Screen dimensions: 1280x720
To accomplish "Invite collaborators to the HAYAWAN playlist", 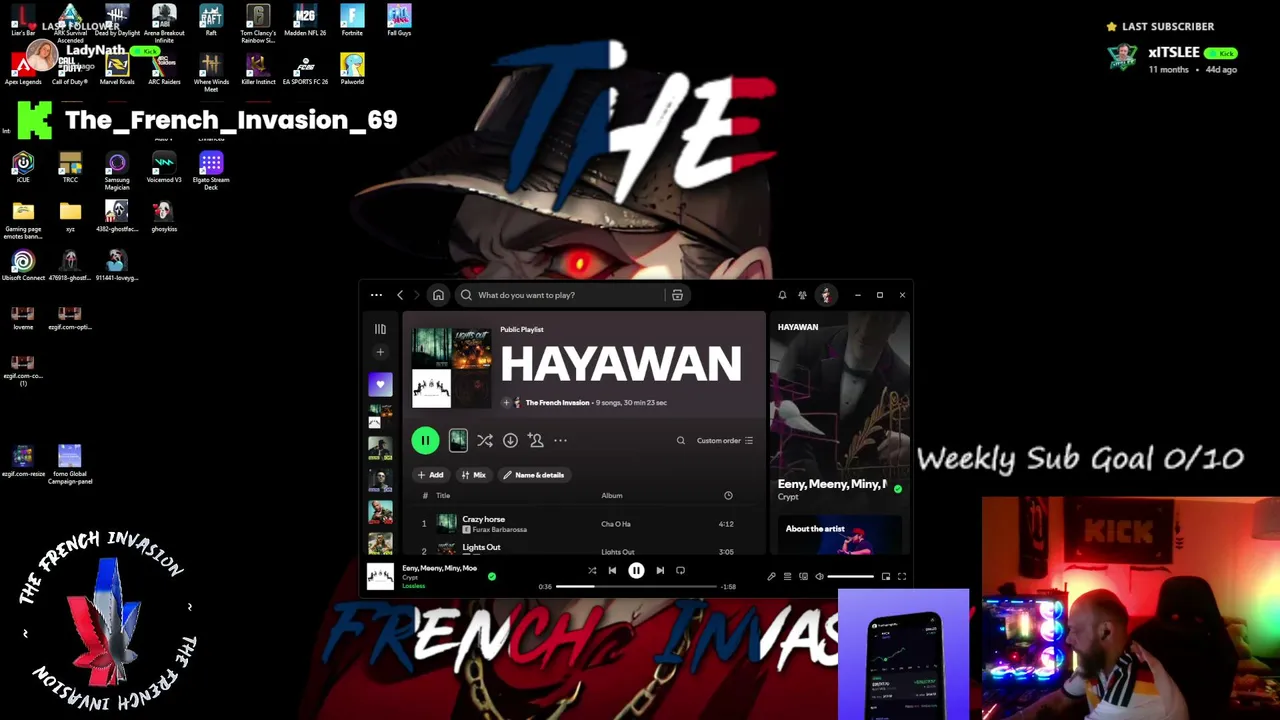I will click(536, 440).
